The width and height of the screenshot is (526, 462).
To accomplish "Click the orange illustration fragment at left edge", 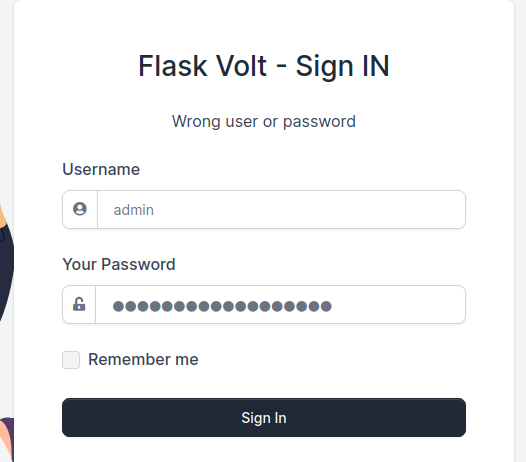I will [3, 216].
